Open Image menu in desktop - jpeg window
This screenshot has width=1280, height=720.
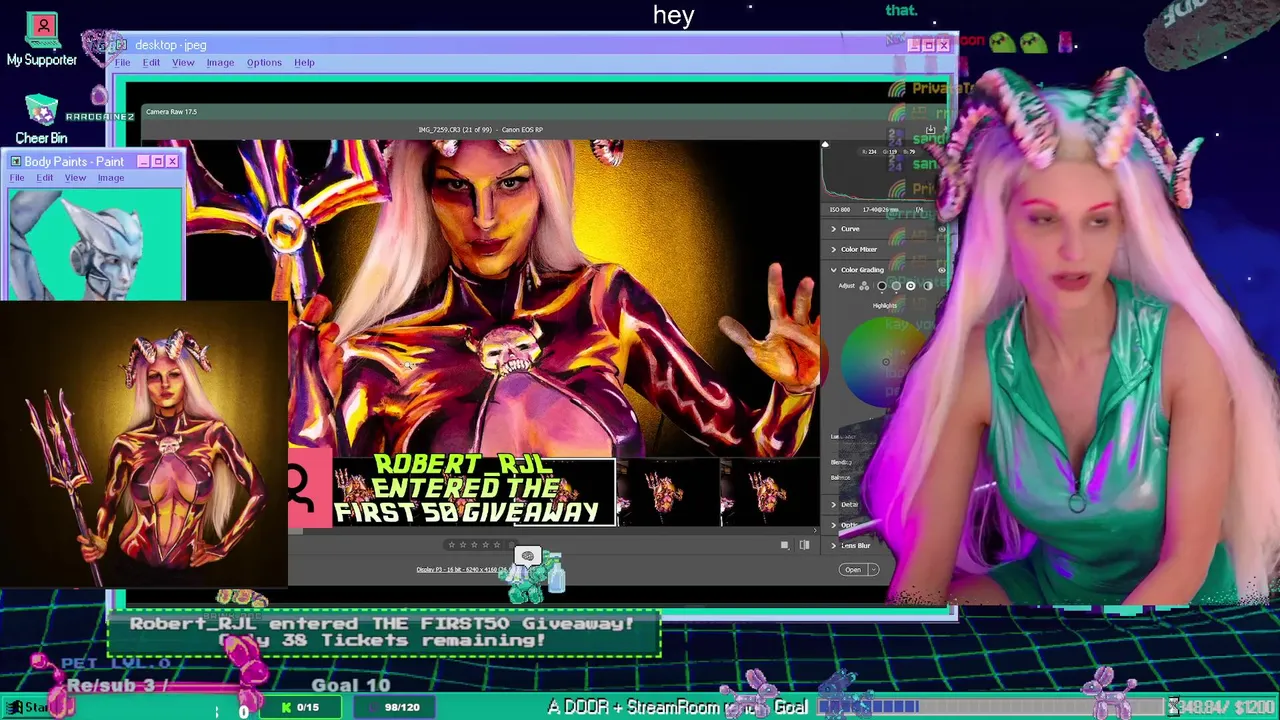[220, 62]
